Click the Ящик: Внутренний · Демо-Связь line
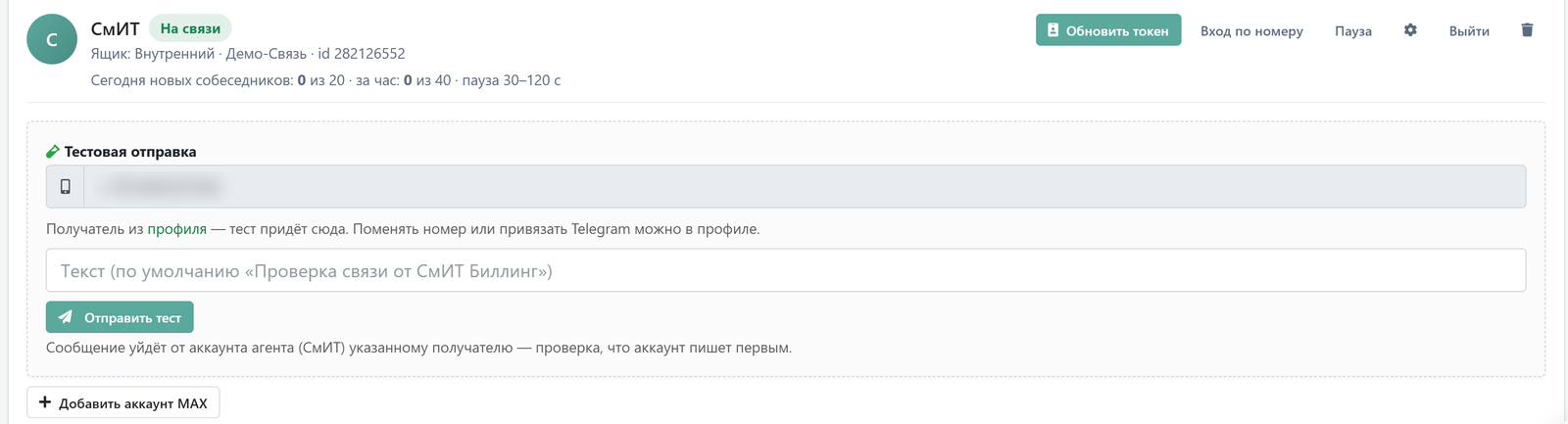 pos(248,54)
